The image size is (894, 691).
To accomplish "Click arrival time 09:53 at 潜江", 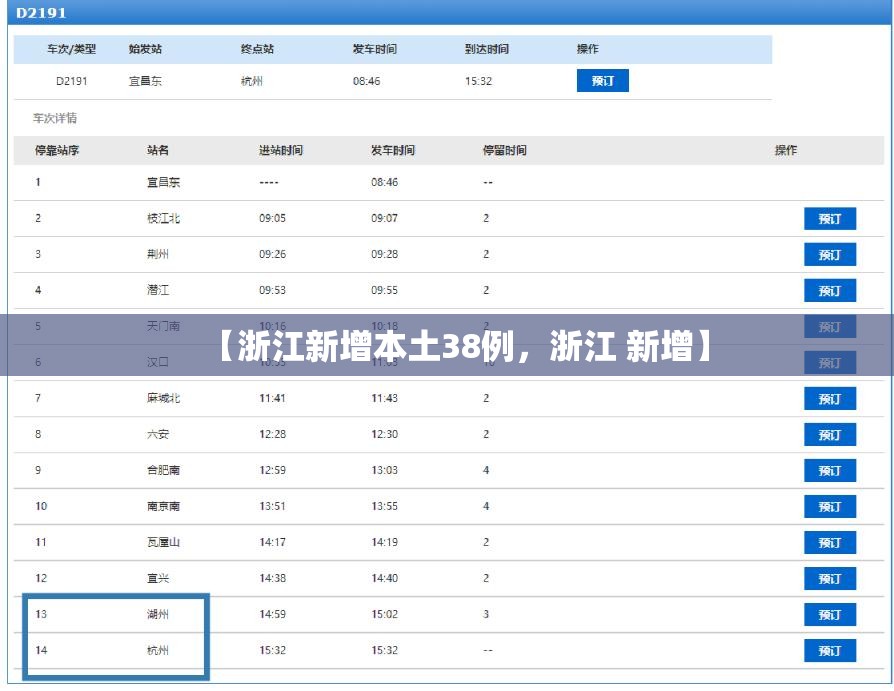I will (x=272, y=291).
